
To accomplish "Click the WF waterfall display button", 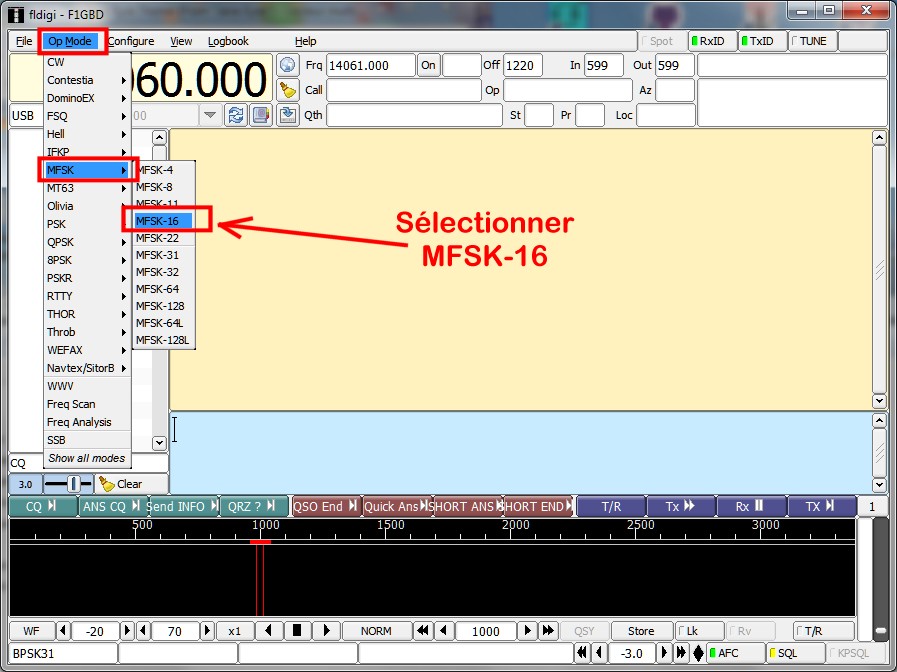I will [31, 630].
